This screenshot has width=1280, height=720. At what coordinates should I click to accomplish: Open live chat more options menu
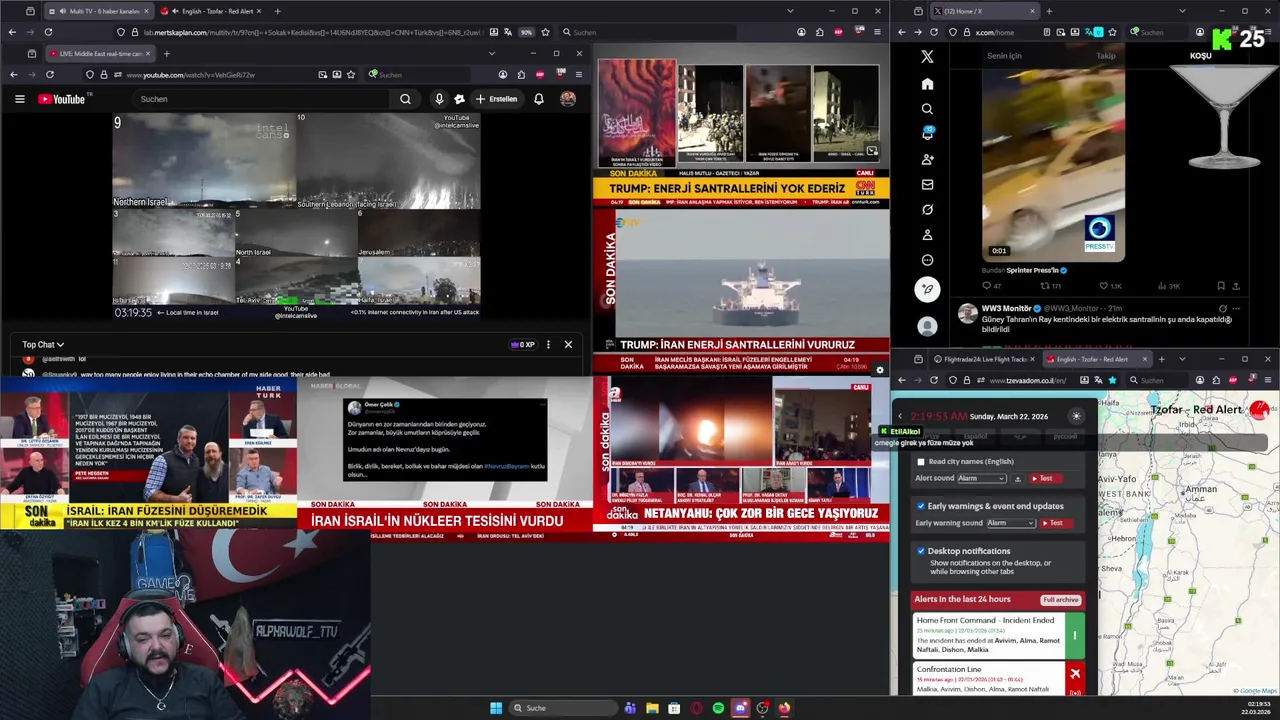tap(547, 345)
